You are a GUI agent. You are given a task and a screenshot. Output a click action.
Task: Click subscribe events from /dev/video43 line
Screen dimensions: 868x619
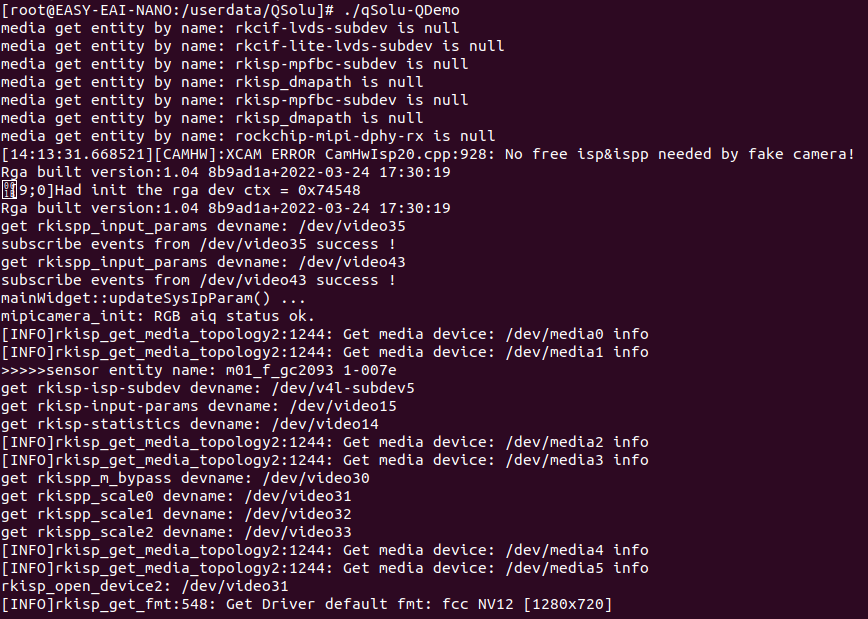198,280
